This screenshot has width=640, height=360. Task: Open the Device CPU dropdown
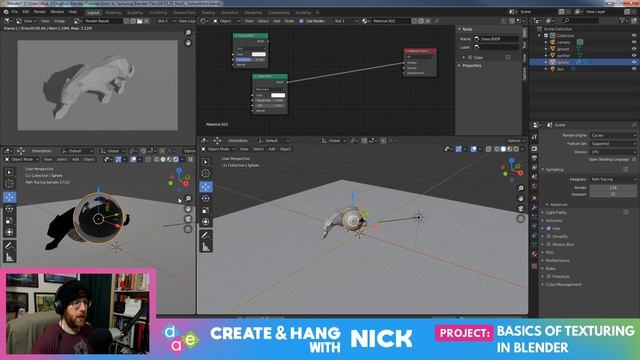pyautogui.click(x=613, y=152)
